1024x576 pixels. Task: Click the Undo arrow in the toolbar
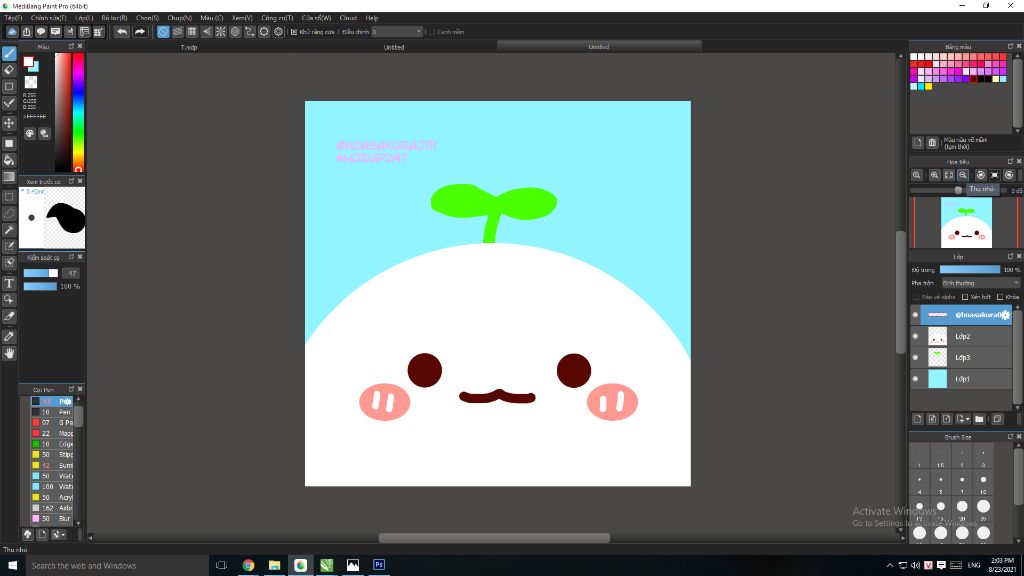tap(121, 31)
